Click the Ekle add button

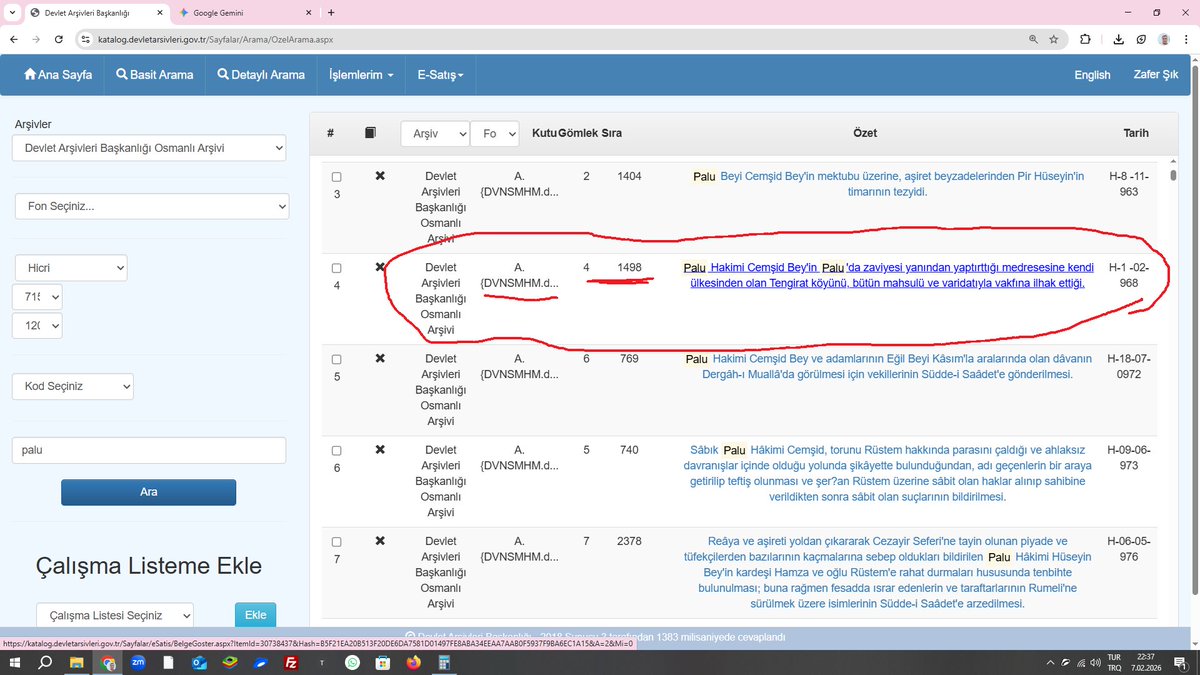[255, 615]
